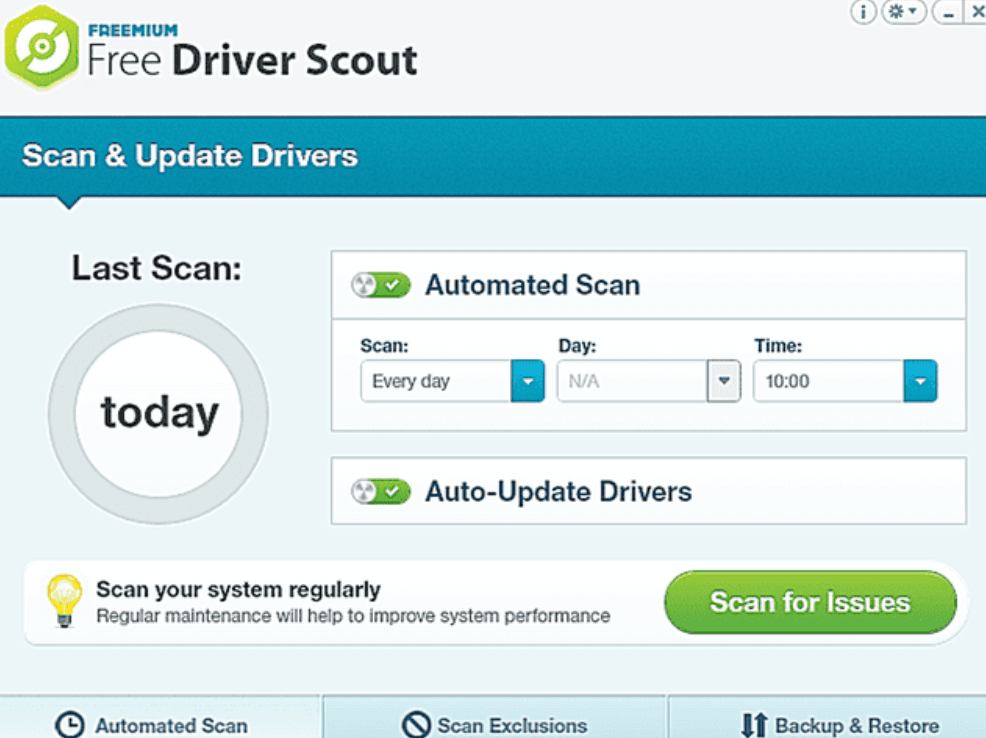986x738 pixels.
Task: Expand the Time dropdown arrow
Action: pos(920,381)
